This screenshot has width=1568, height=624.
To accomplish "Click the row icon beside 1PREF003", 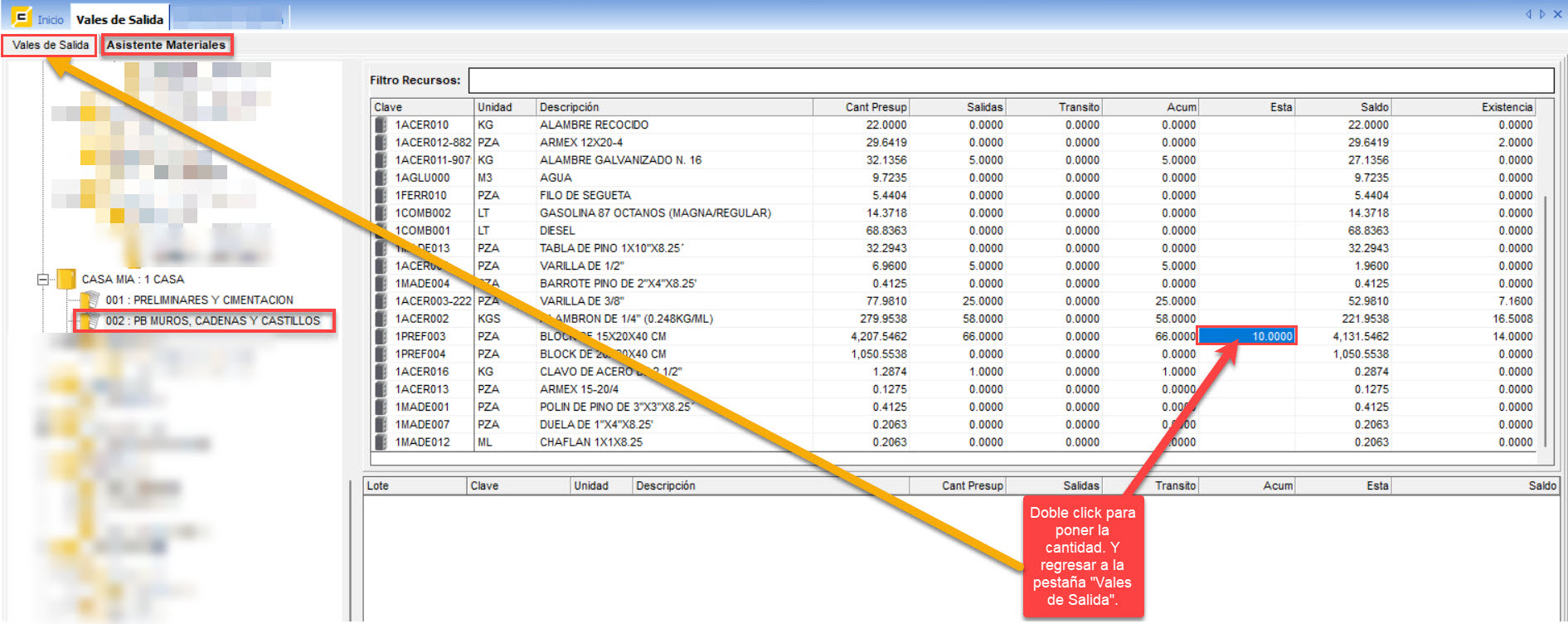I will pyautogui.click(x=381, y=336).
